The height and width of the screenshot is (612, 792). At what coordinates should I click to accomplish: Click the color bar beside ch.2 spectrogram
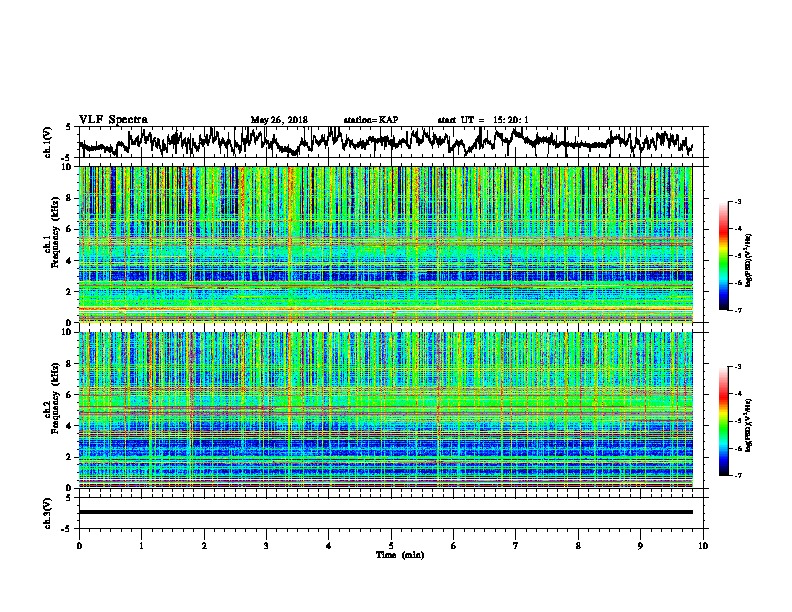(x=723, y=421)
